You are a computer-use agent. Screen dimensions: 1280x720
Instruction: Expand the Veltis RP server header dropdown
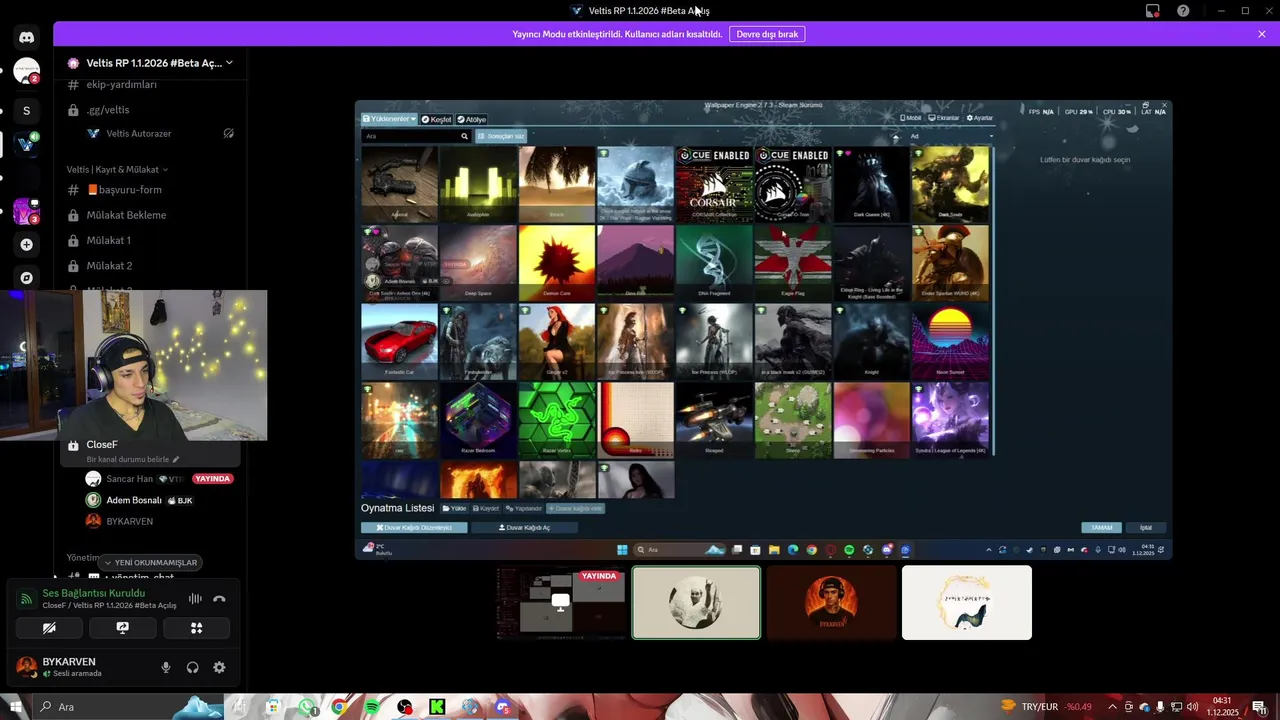[229, 63]
